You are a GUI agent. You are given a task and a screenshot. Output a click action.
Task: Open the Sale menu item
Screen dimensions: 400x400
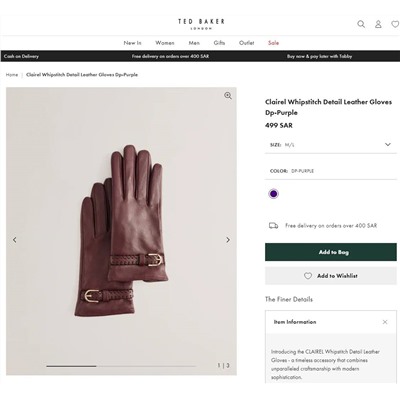click(x=273, y=43)
